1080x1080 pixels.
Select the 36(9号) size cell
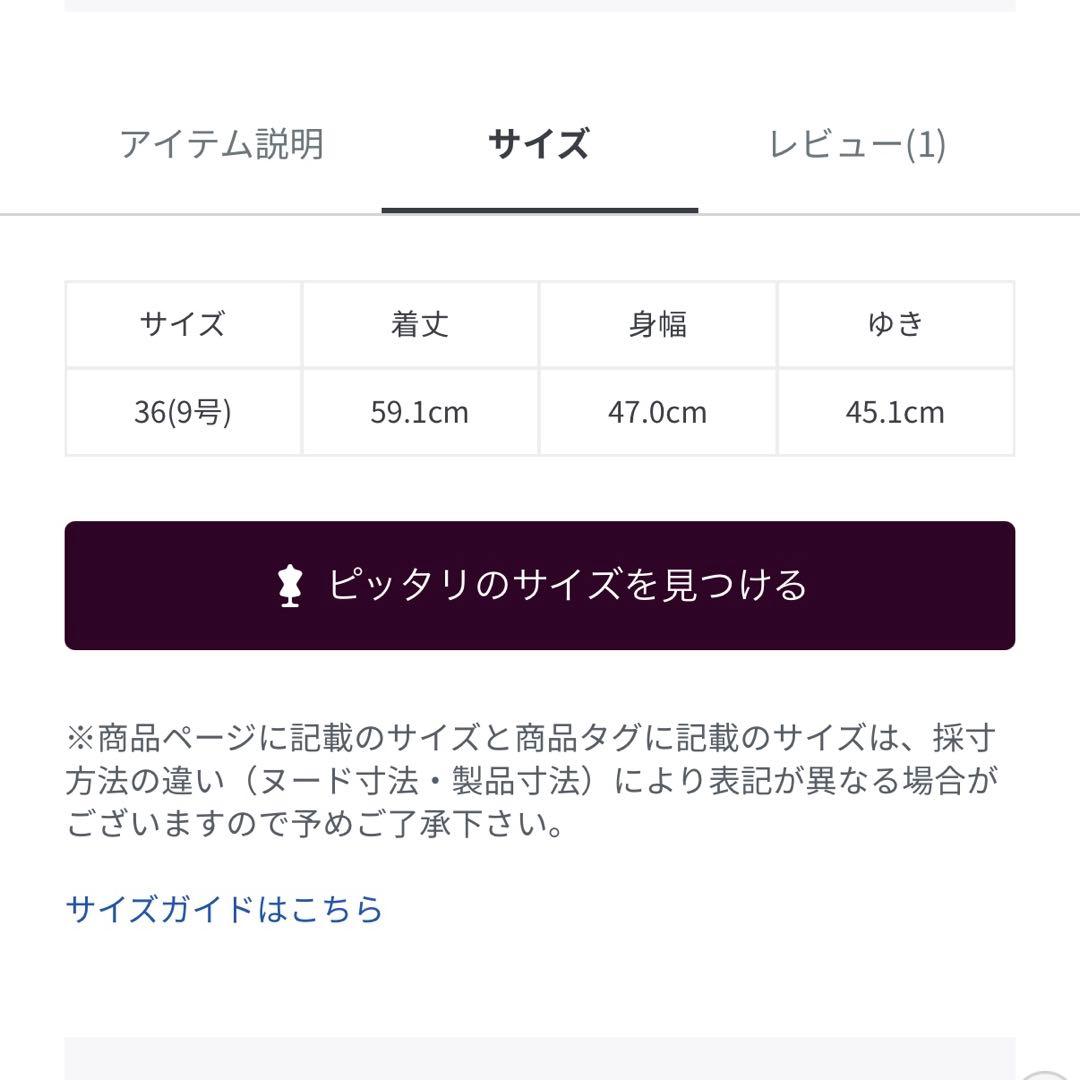click(181, 411)
